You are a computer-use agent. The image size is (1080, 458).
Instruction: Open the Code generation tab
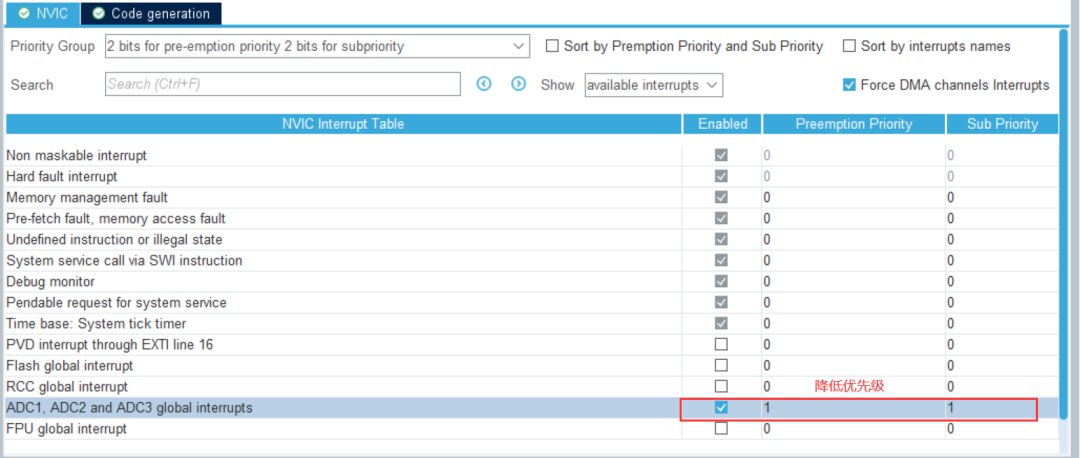151,13
